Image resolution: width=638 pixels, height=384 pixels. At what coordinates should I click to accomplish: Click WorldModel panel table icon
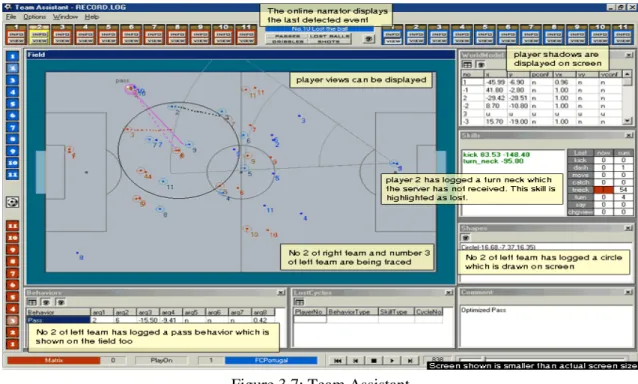point(467,64)
